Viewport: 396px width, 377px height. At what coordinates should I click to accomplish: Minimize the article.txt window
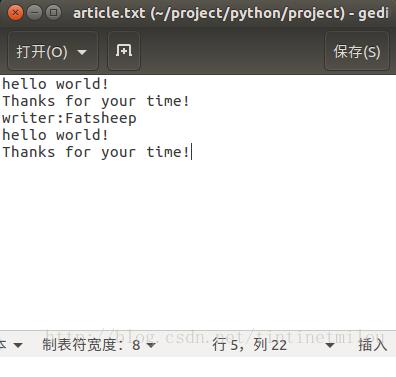pyautogui.click(x=34, y=13)
